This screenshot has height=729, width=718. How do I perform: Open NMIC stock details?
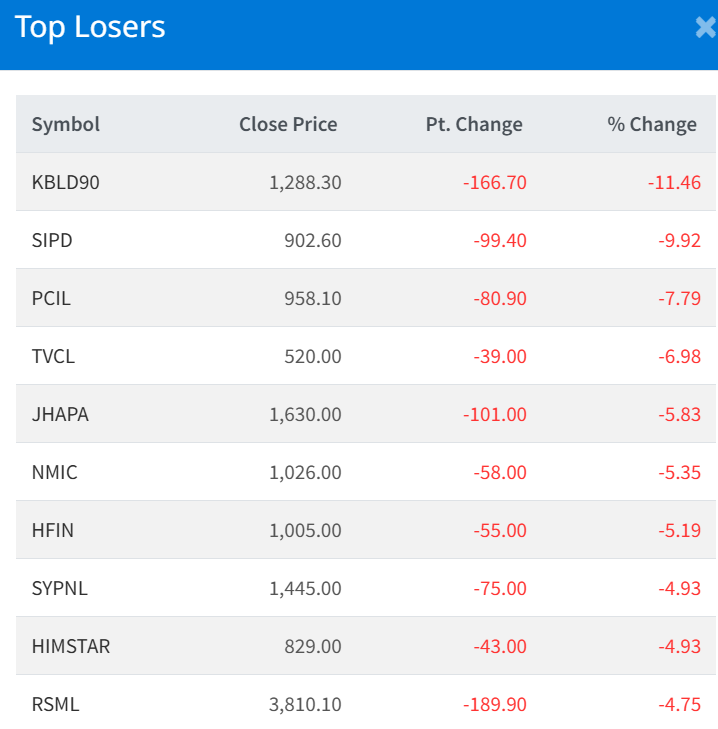tap(54, 473)
